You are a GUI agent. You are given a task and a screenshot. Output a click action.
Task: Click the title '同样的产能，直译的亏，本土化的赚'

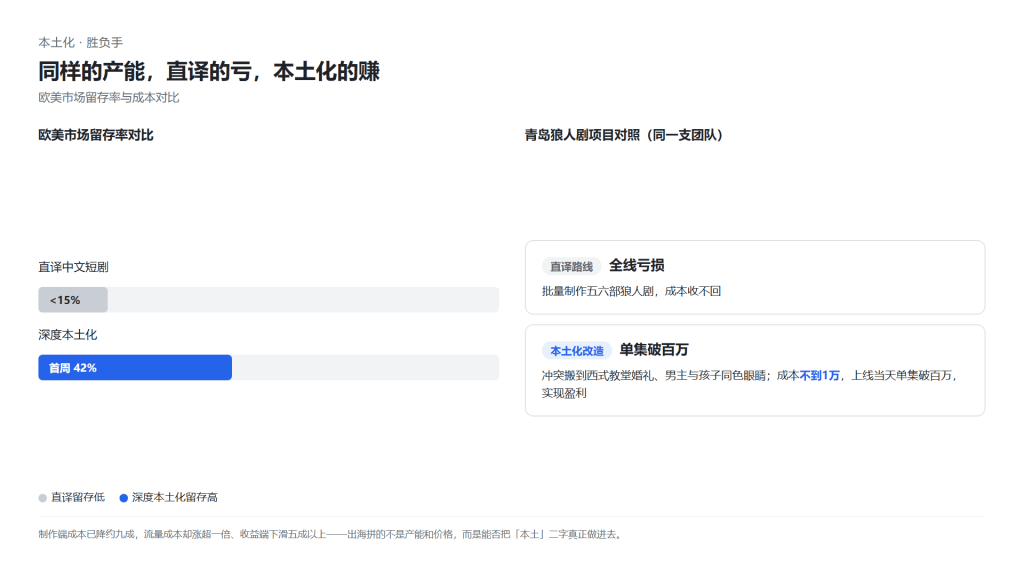tap(209, 71)
